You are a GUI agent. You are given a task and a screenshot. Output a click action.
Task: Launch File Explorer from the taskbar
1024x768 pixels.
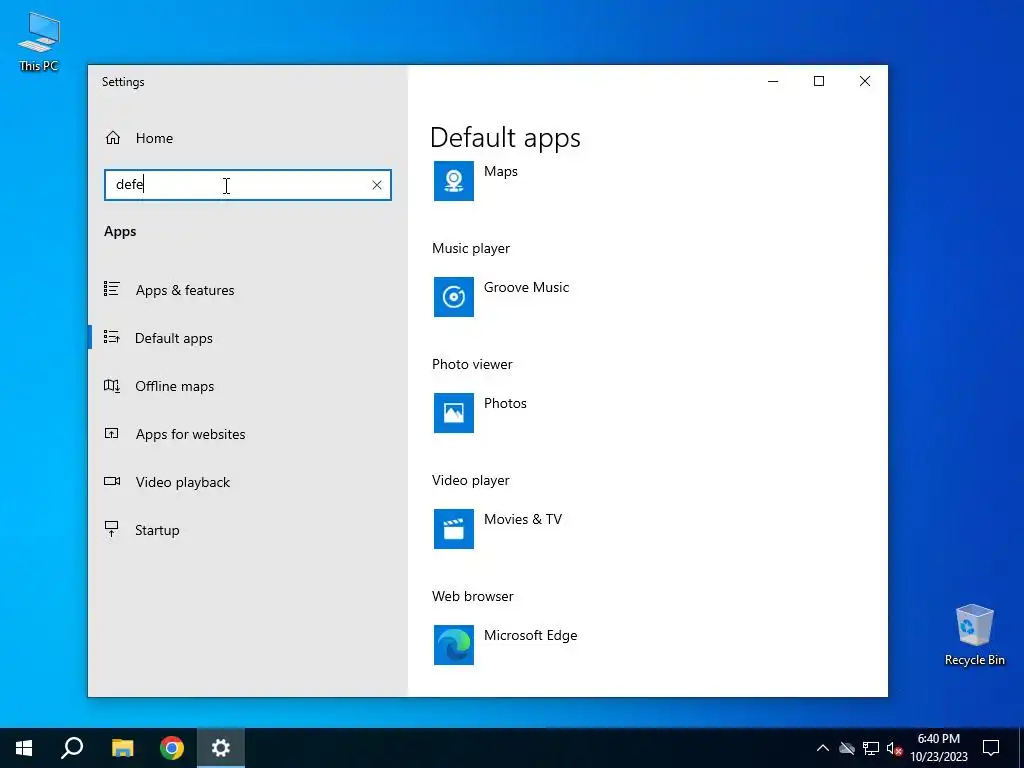(x=122, y=748)
